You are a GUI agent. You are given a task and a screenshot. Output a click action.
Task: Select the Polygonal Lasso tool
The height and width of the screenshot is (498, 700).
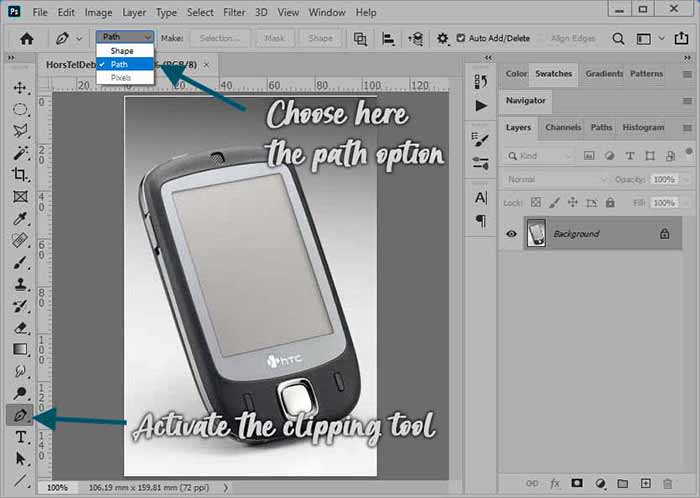[20, 131]
